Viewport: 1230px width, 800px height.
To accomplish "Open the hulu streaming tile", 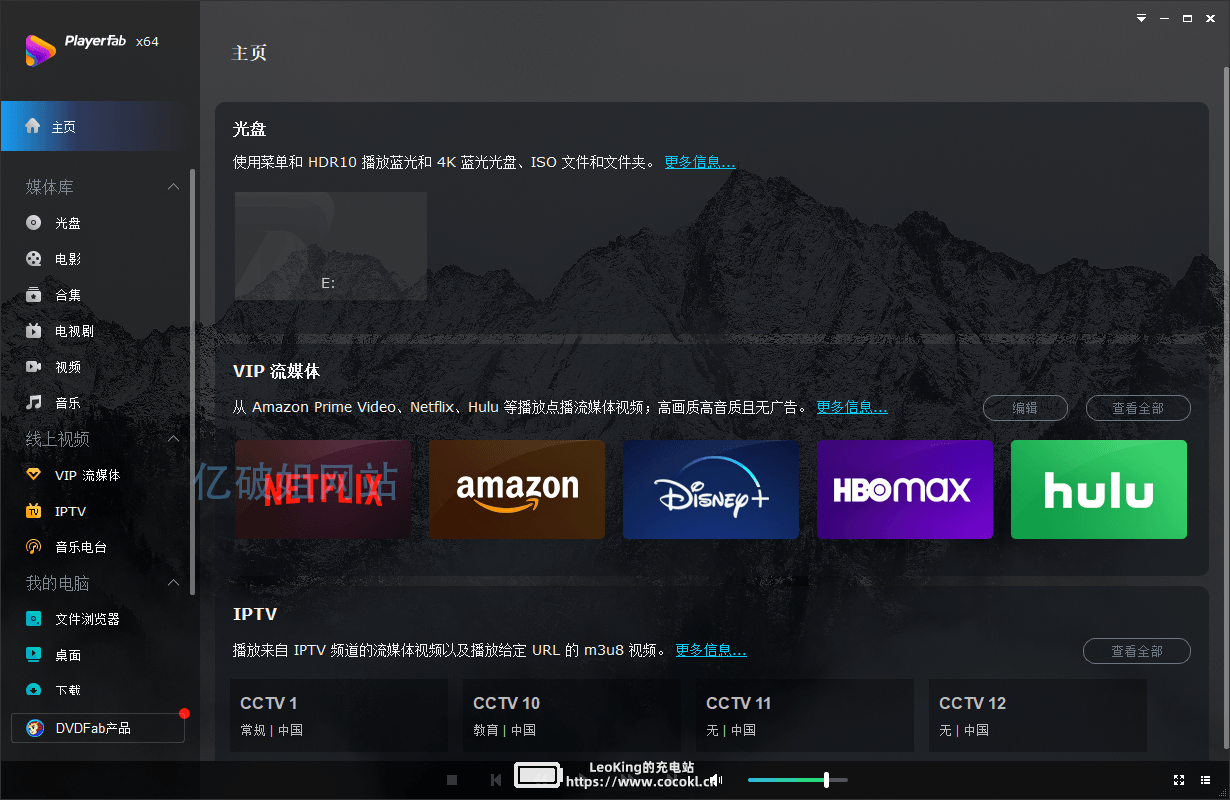I will (1099, 490).
